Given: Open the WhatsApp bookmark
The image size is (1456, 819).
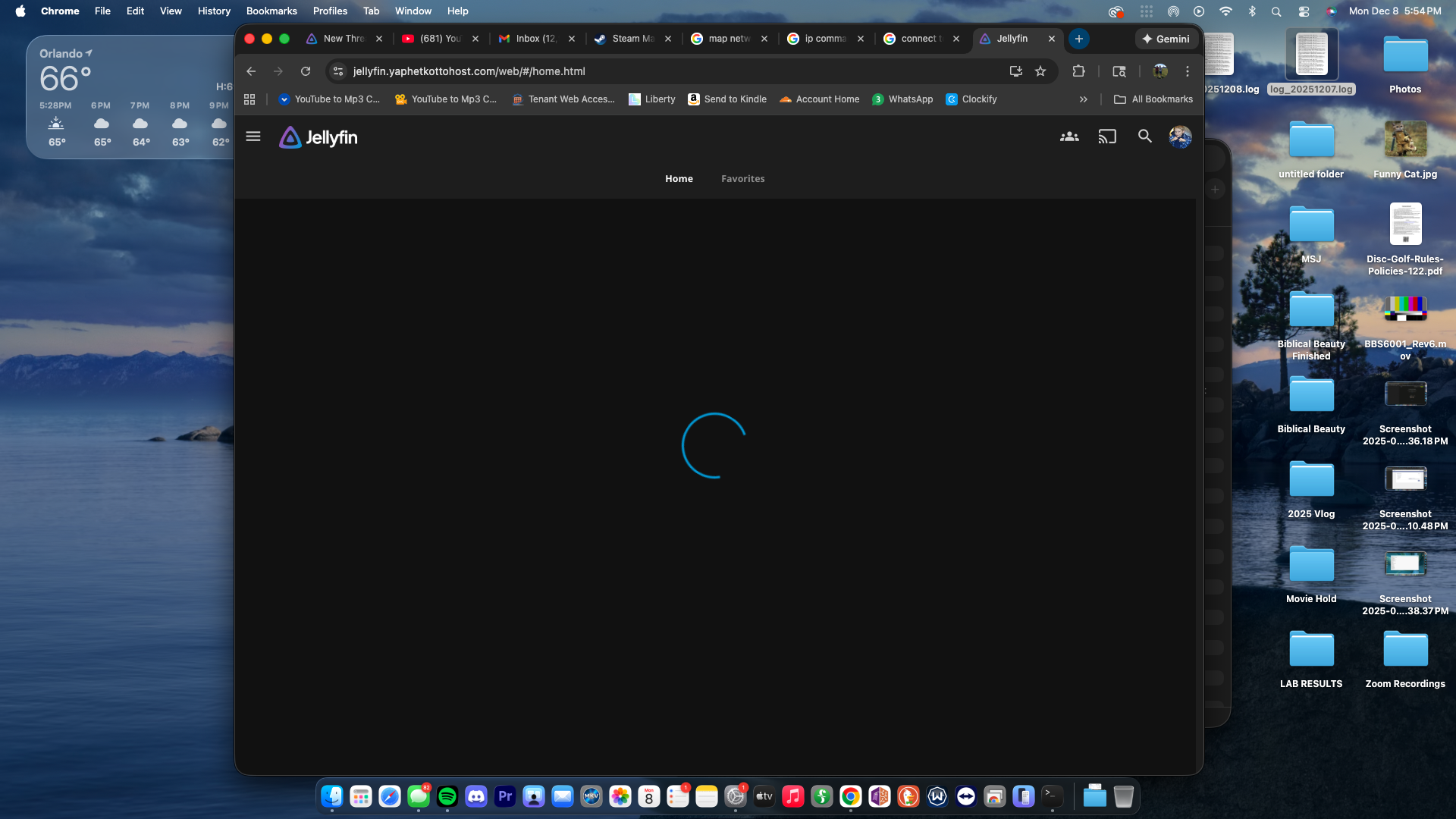Looking at the screenshot, I should pos(902,99).
